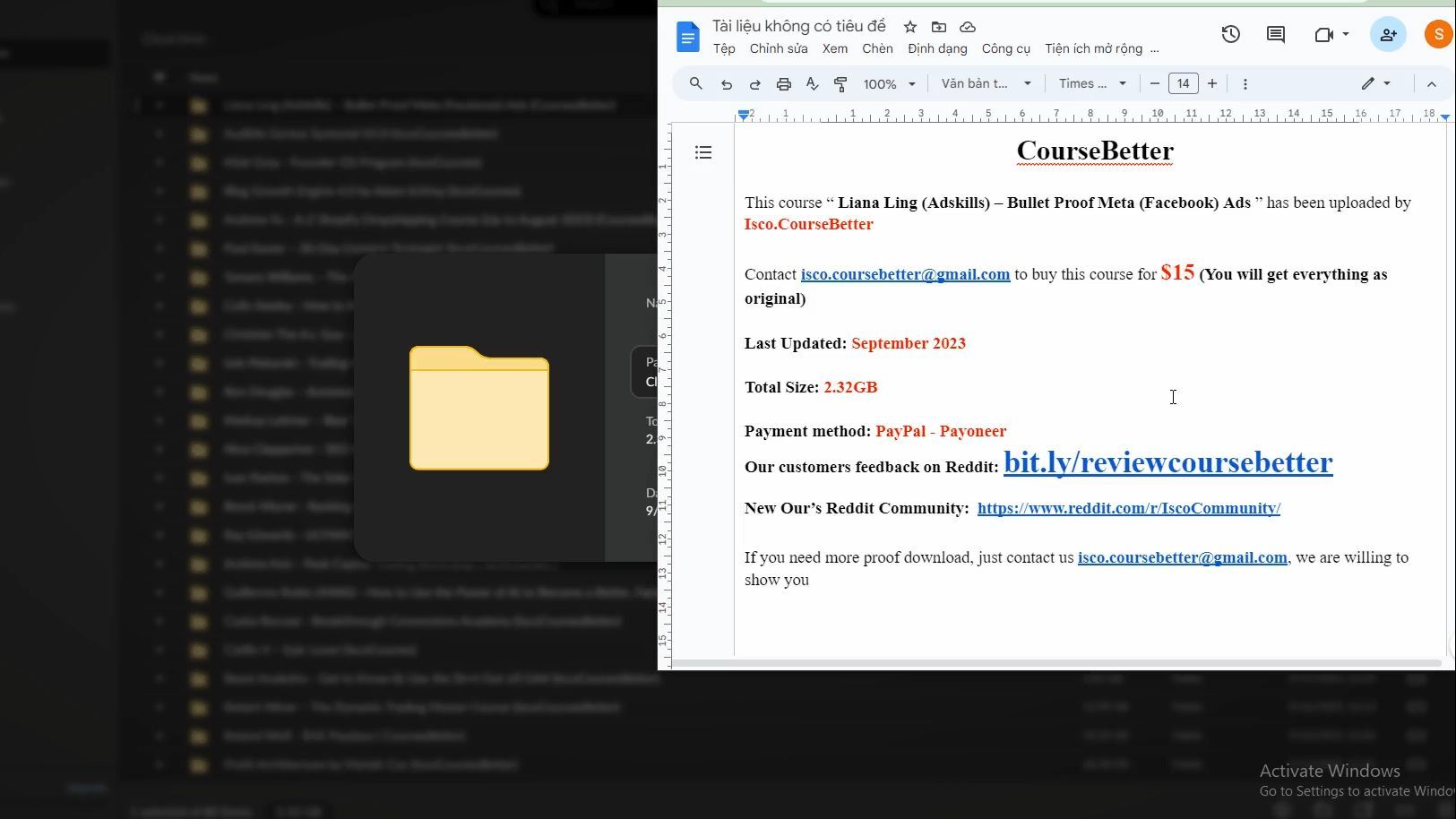Open the Tệp menu
Image resolution: width=1456 pixels, height=819 pixels.
pyautogui.click(x=724, y=48)
